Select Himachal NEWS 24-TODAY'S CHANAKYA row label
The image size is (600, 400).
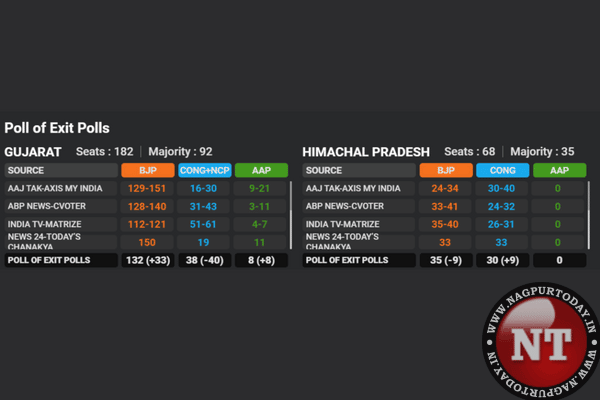click(x=342, y=242)
